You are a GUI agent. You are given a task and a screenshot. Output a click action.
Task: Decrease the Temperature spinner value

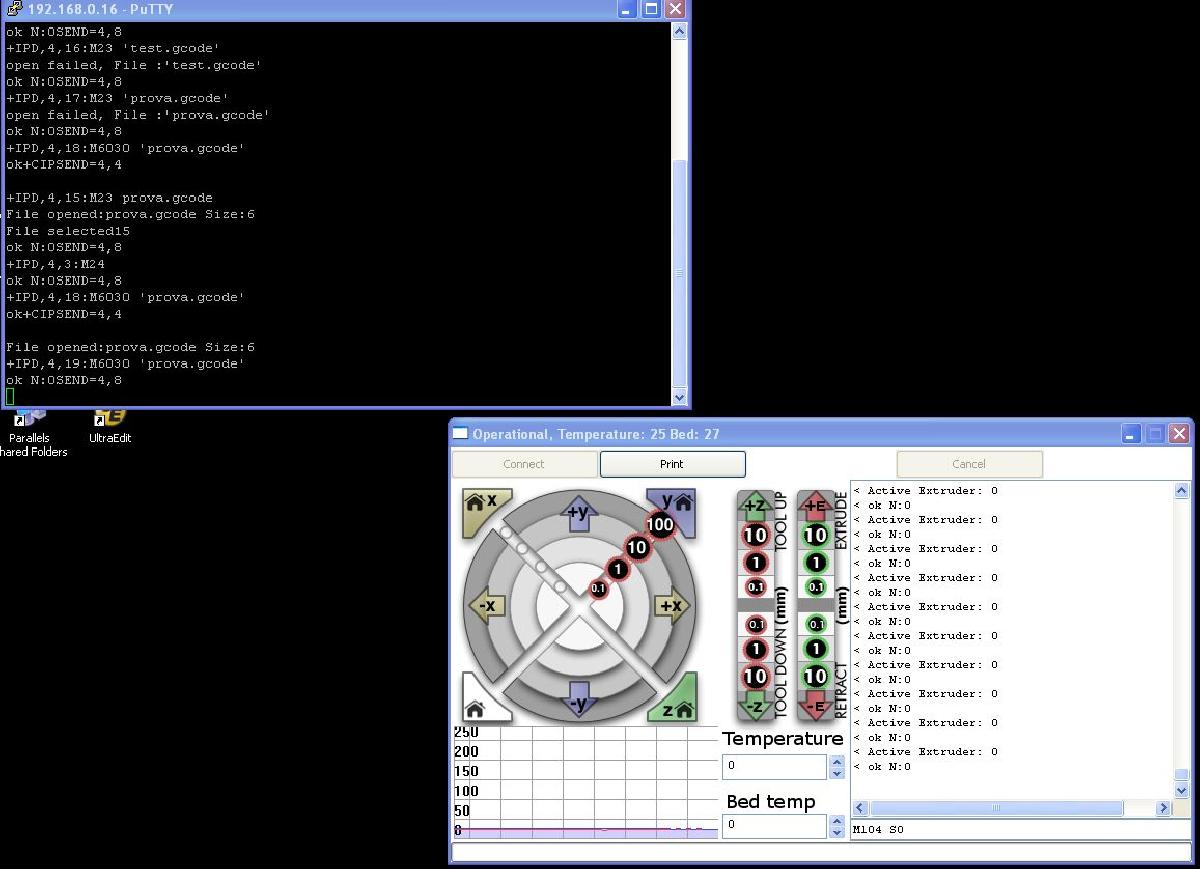click(837, 773)
